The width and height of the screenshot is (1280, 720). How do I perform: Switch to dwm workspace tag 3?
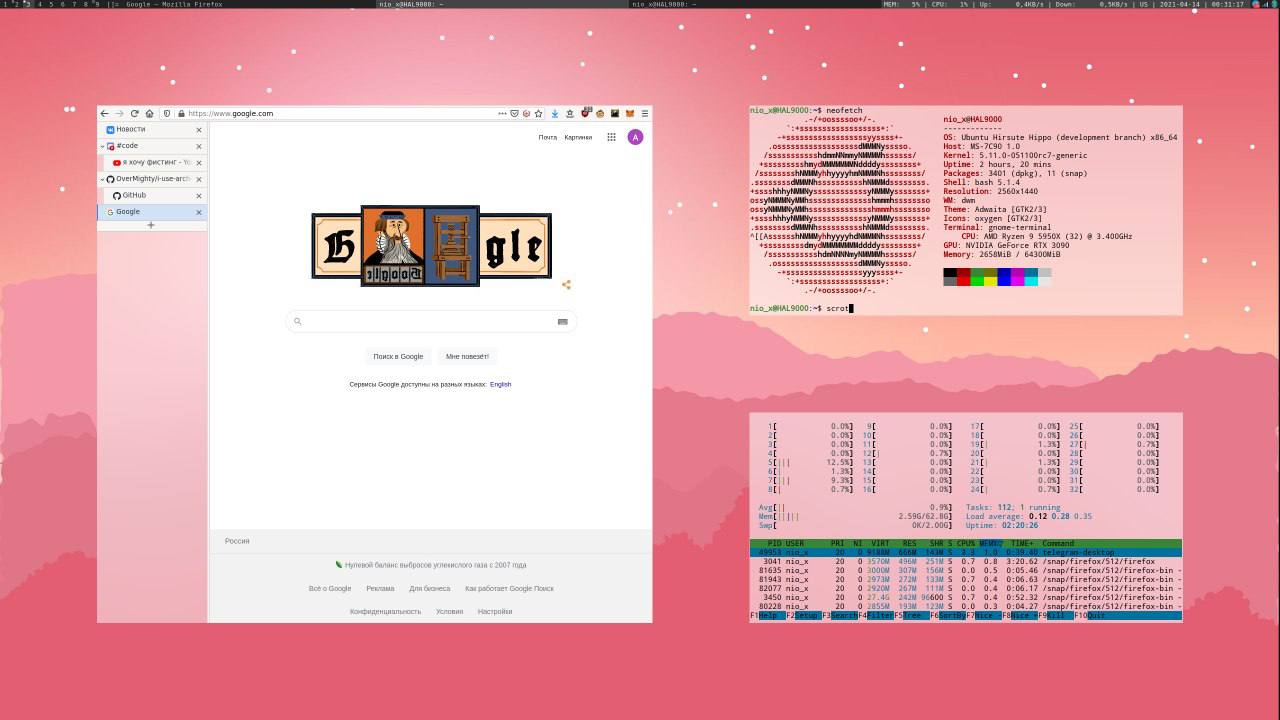(28, 4)
